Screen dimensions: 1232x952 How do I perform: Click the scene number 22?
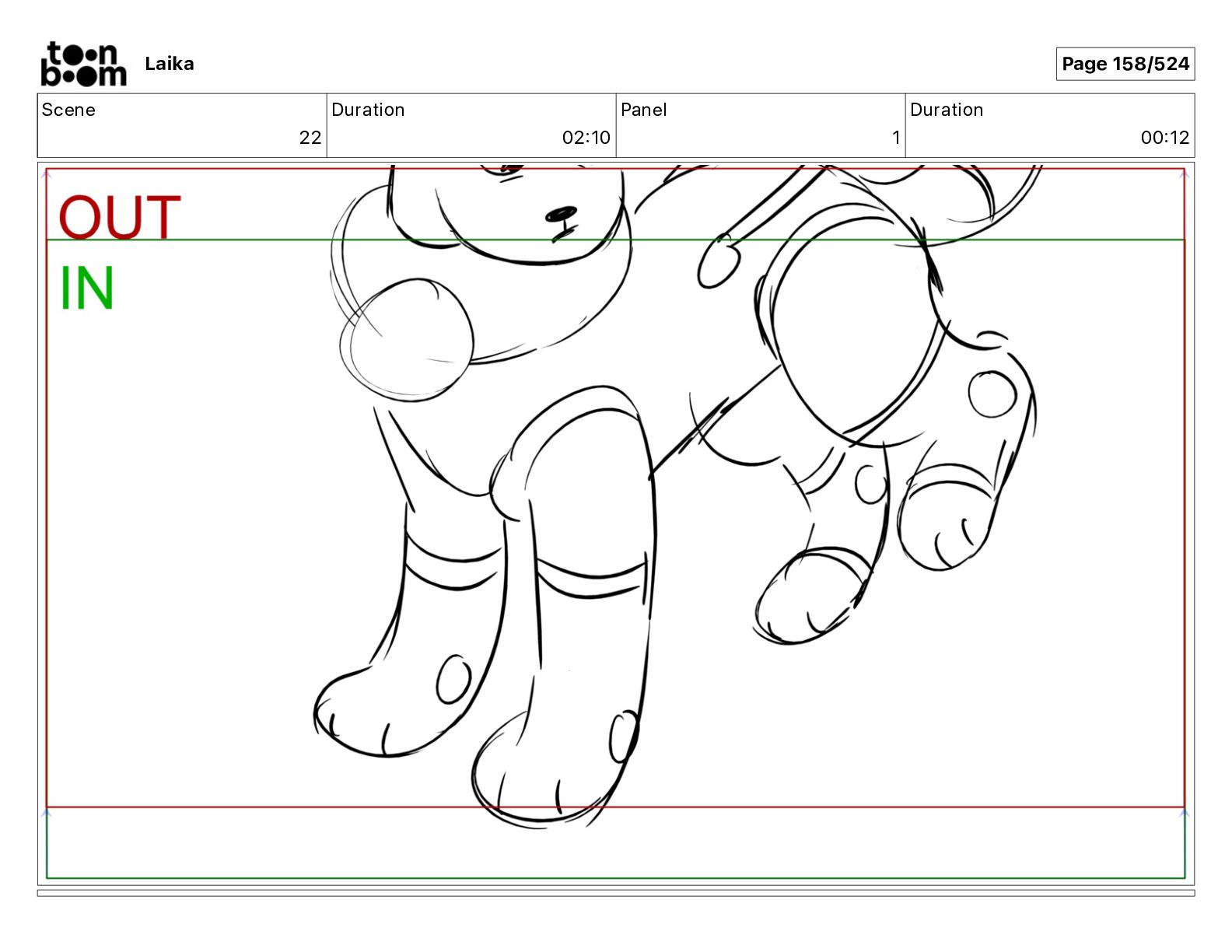(310, 138)
